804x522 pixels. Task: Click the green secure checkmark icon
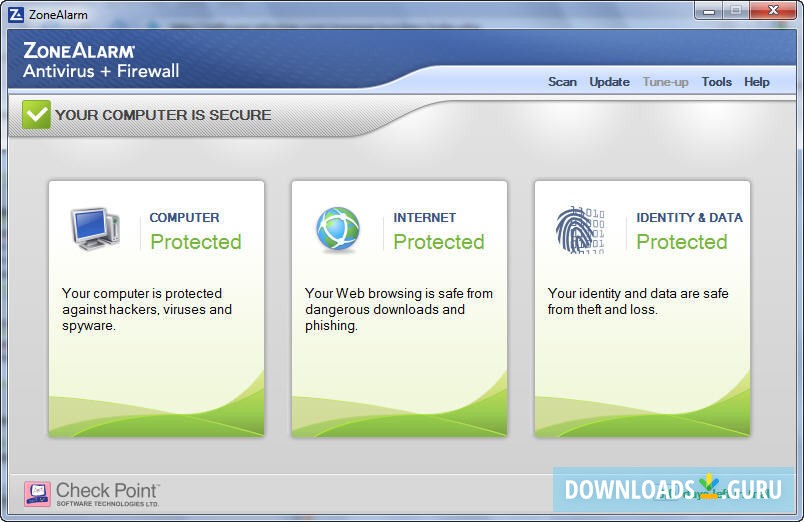(x=36, y=114)
